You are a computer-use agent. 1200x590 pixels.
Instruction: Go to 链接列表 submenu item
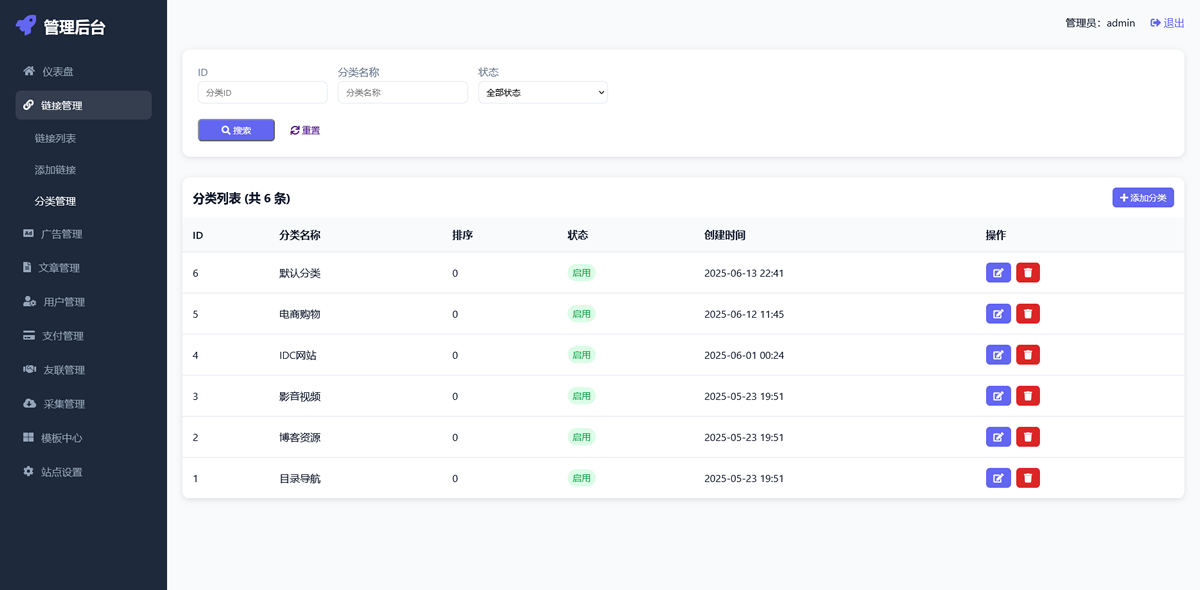tap(55, 138)
